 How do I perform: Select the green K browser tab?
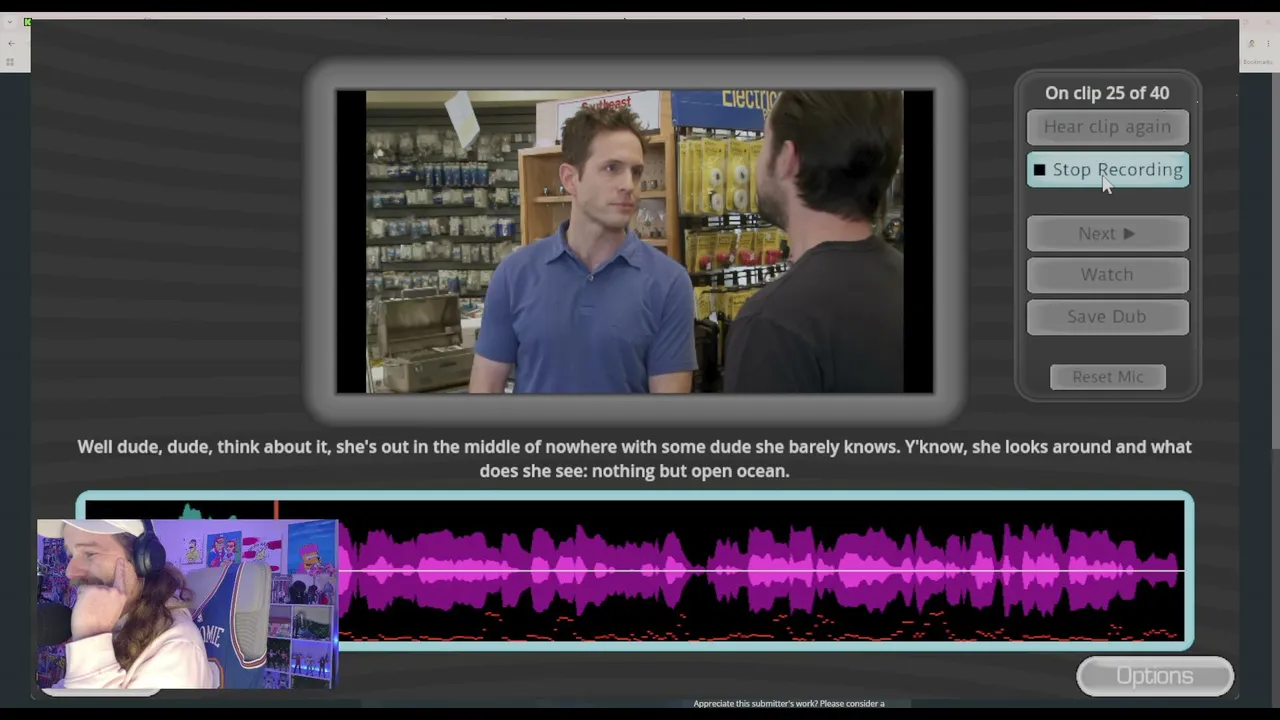point(28,21)
